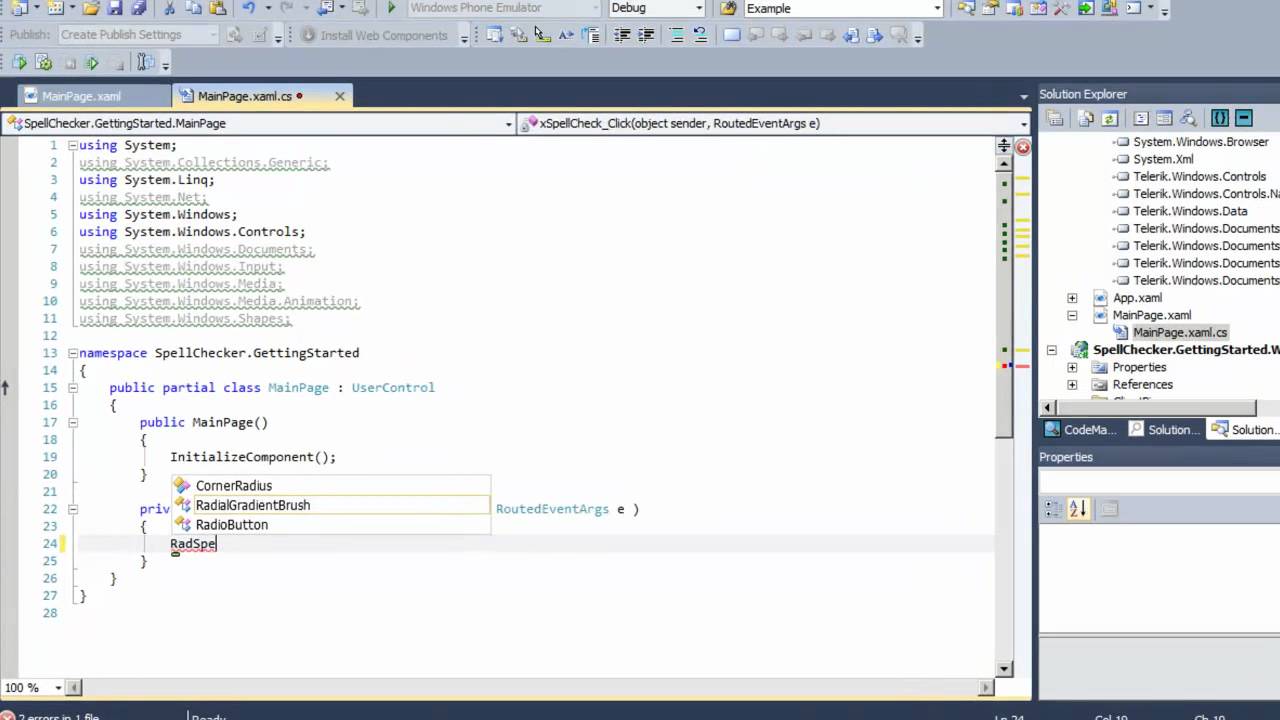The image size is (1280, 720).
Task: Click Categorized view icon in Properties panel
Action: 1053,509
